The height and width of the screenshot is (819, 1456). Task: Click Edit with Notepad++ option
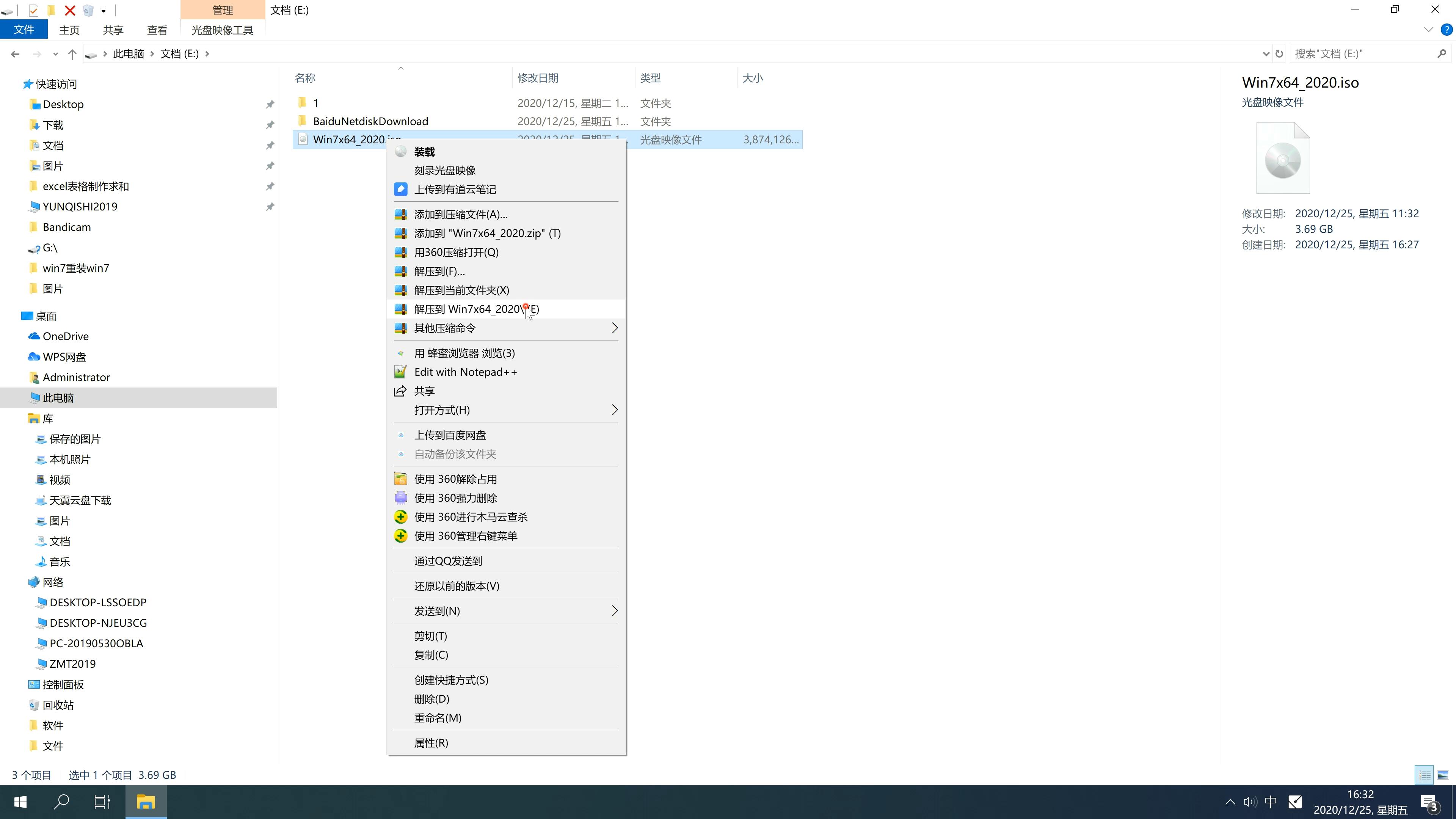(466, 371)
